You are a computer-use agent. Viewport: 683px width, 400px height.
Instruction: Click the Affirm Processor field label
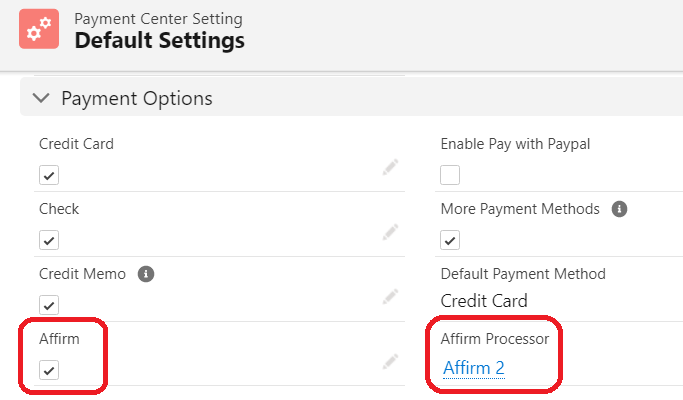click(495, 339)
